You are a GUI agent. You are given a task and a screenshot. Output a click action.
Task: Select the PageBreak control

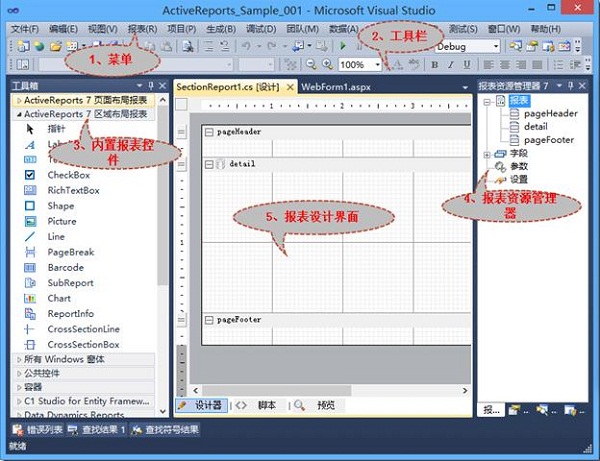click(x=71, y=252)
